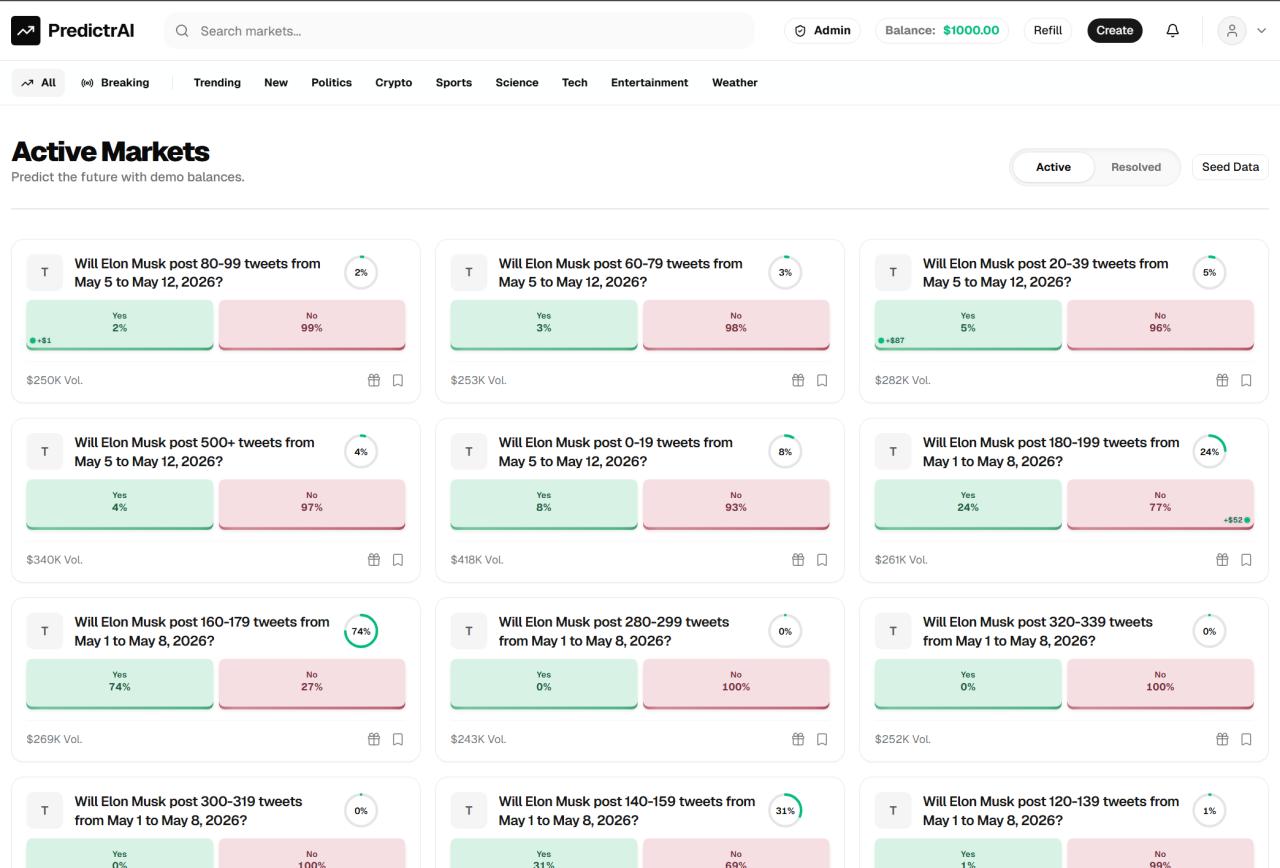Click T thumbnail on 320-339 tweets market
Viewport: 1280px width, 868px height.
(893, 631)
